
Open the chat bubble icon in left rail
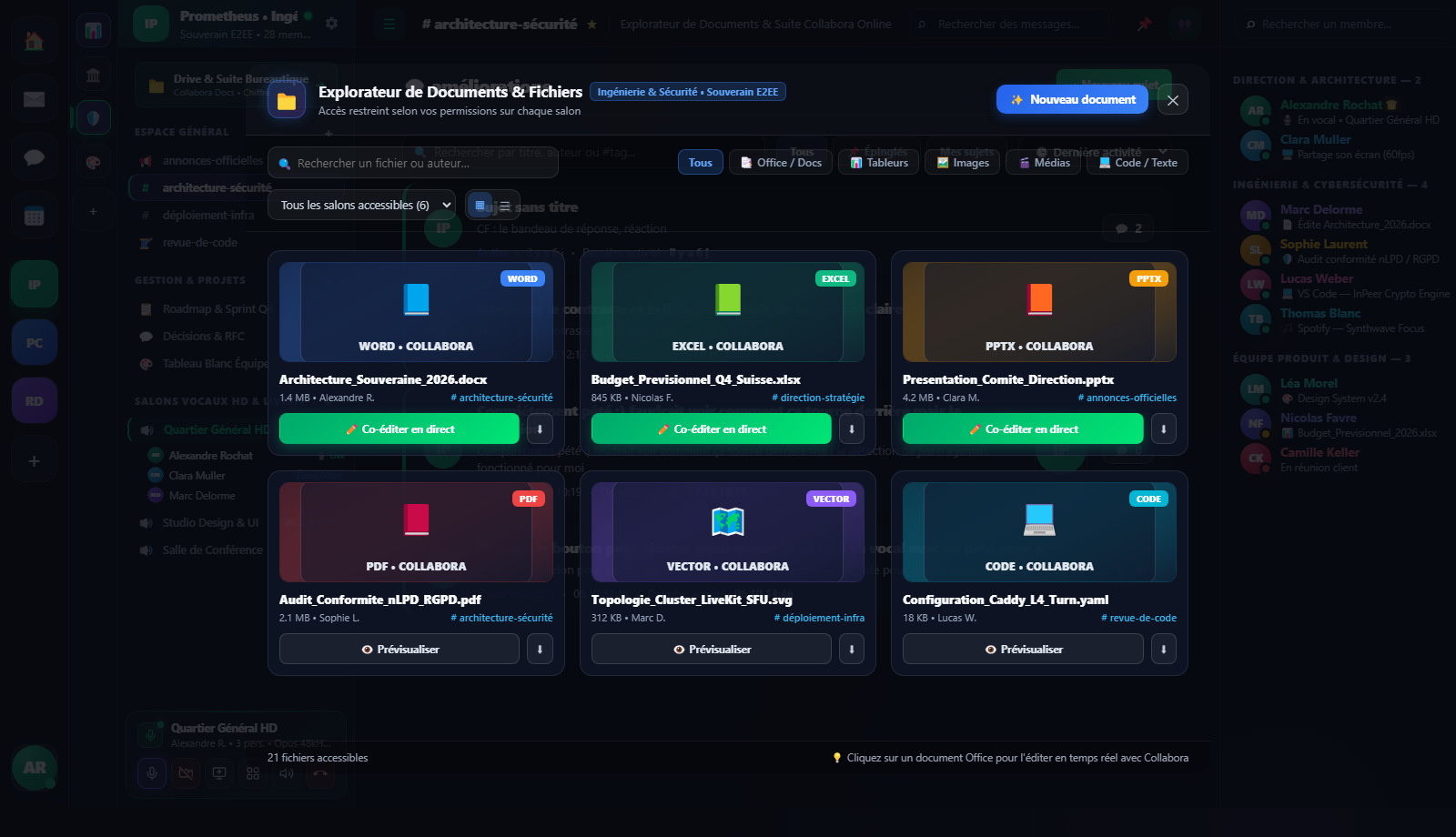34,157
